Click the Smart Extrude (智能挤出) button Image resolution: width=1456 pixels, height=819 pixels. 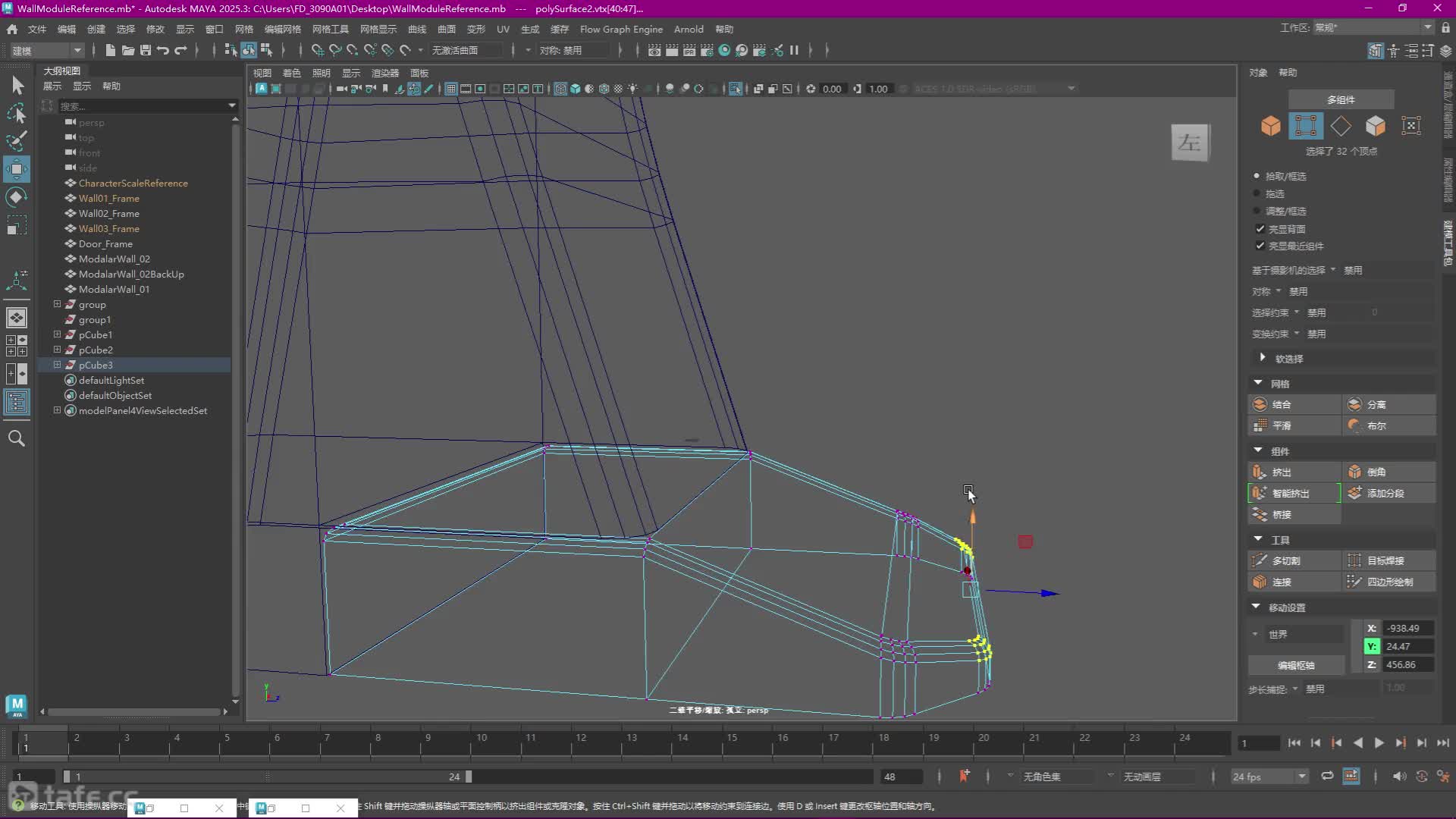(1292, 493)
